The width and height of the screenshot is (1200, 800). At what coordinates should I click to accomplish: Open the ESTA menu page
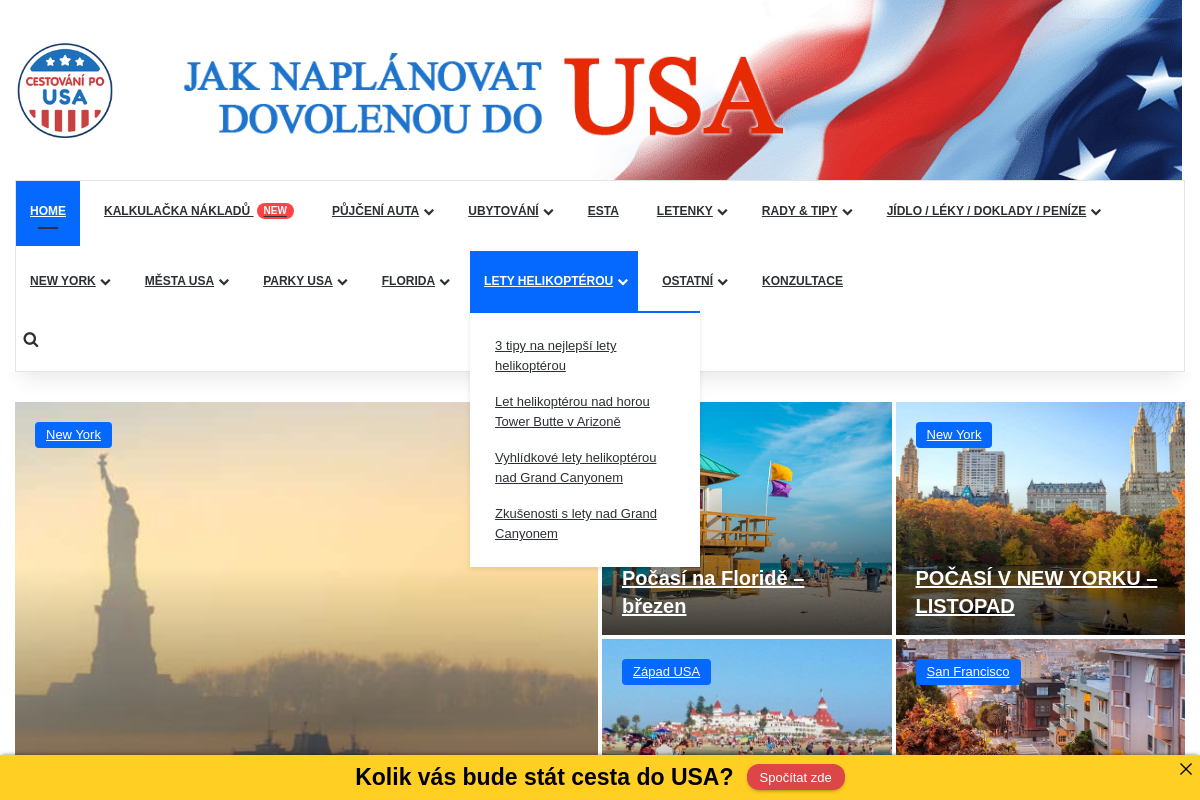[603, 211]
